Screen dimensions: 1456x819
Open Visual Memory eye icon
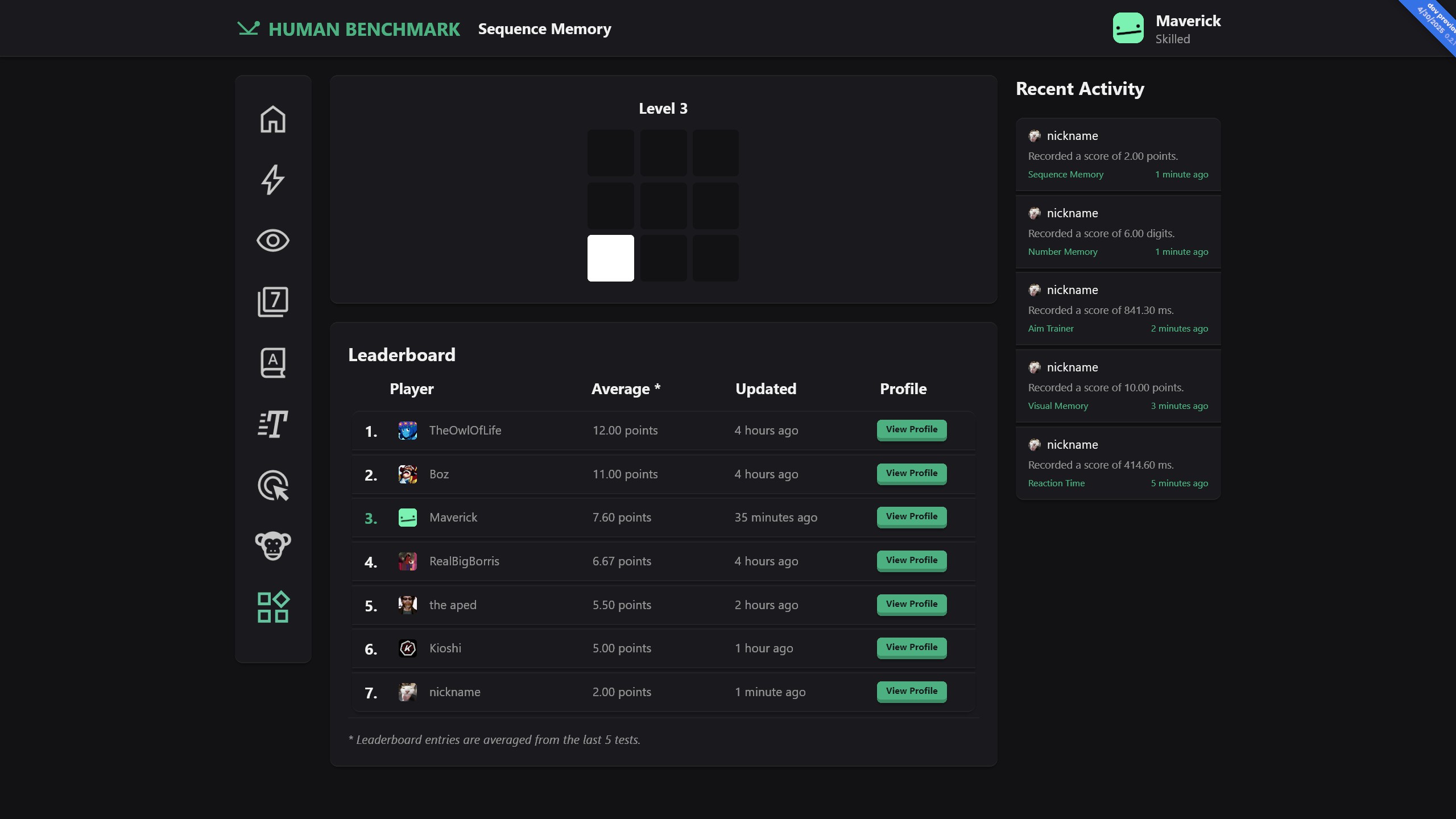(x=273, y=241)
